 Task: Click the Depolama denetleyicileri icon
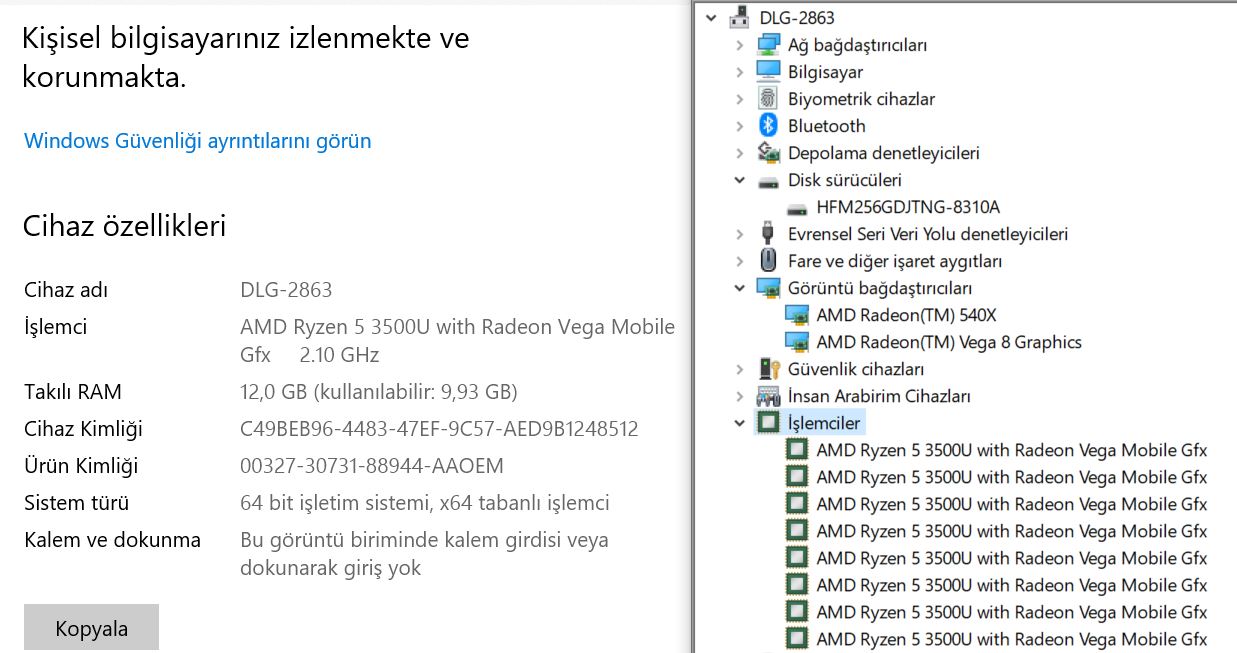pyautogui.click(x=768, y=152)
